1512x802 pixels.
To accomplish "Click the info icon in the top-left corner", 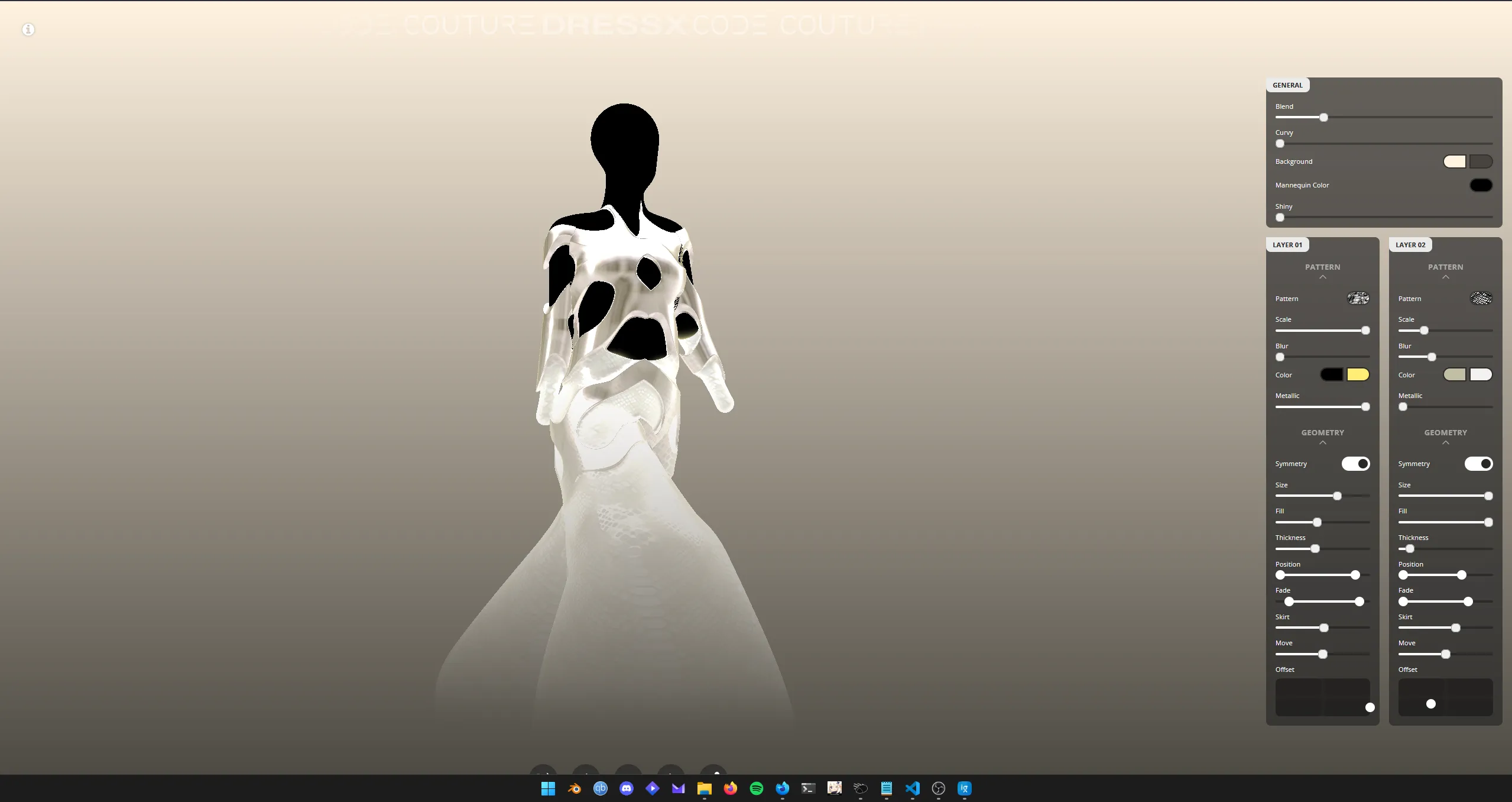I will pyautogui.click(x=27, y=29).
